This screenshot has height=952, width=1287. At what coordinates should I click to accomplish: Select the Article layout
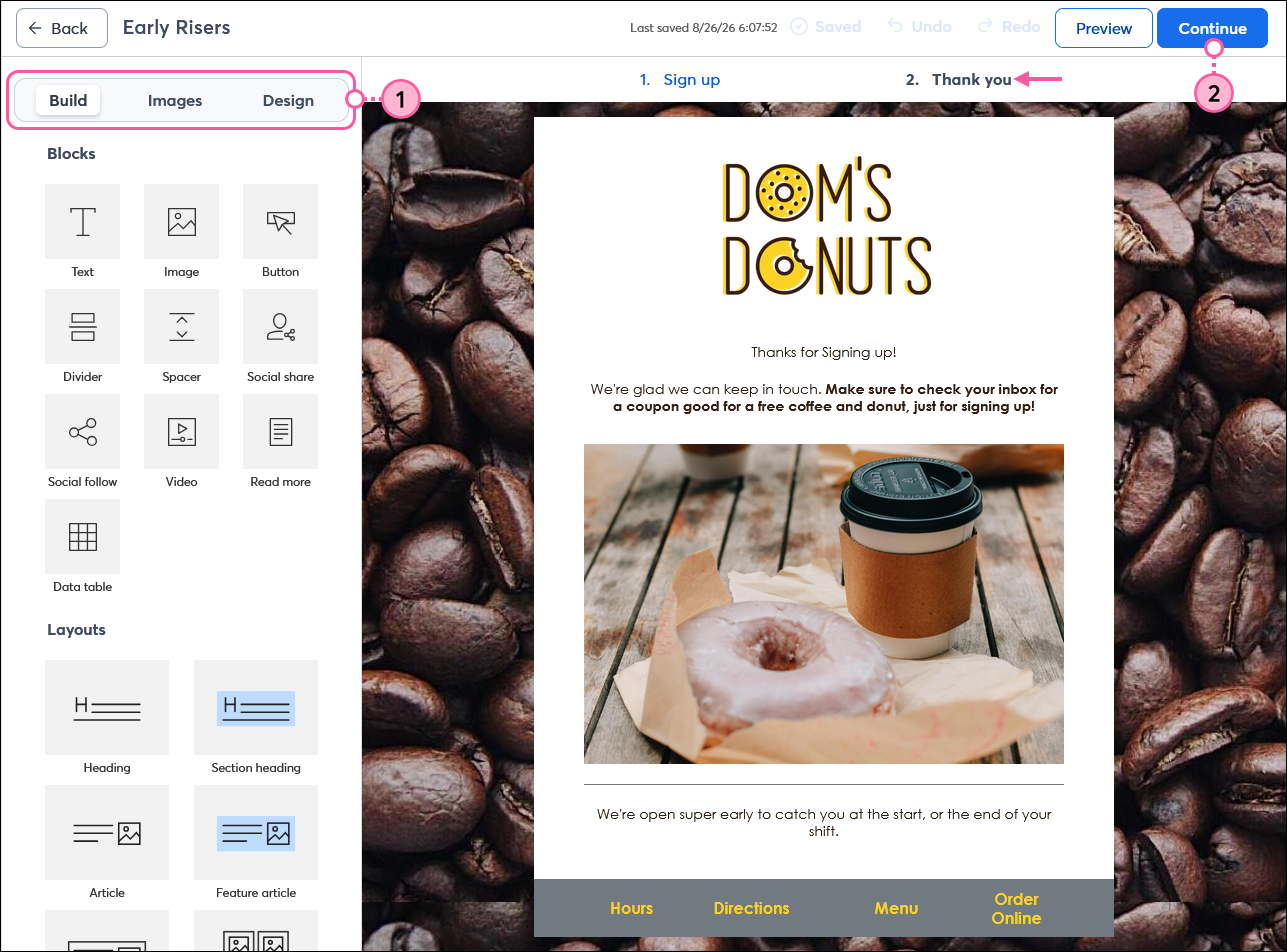107,833
